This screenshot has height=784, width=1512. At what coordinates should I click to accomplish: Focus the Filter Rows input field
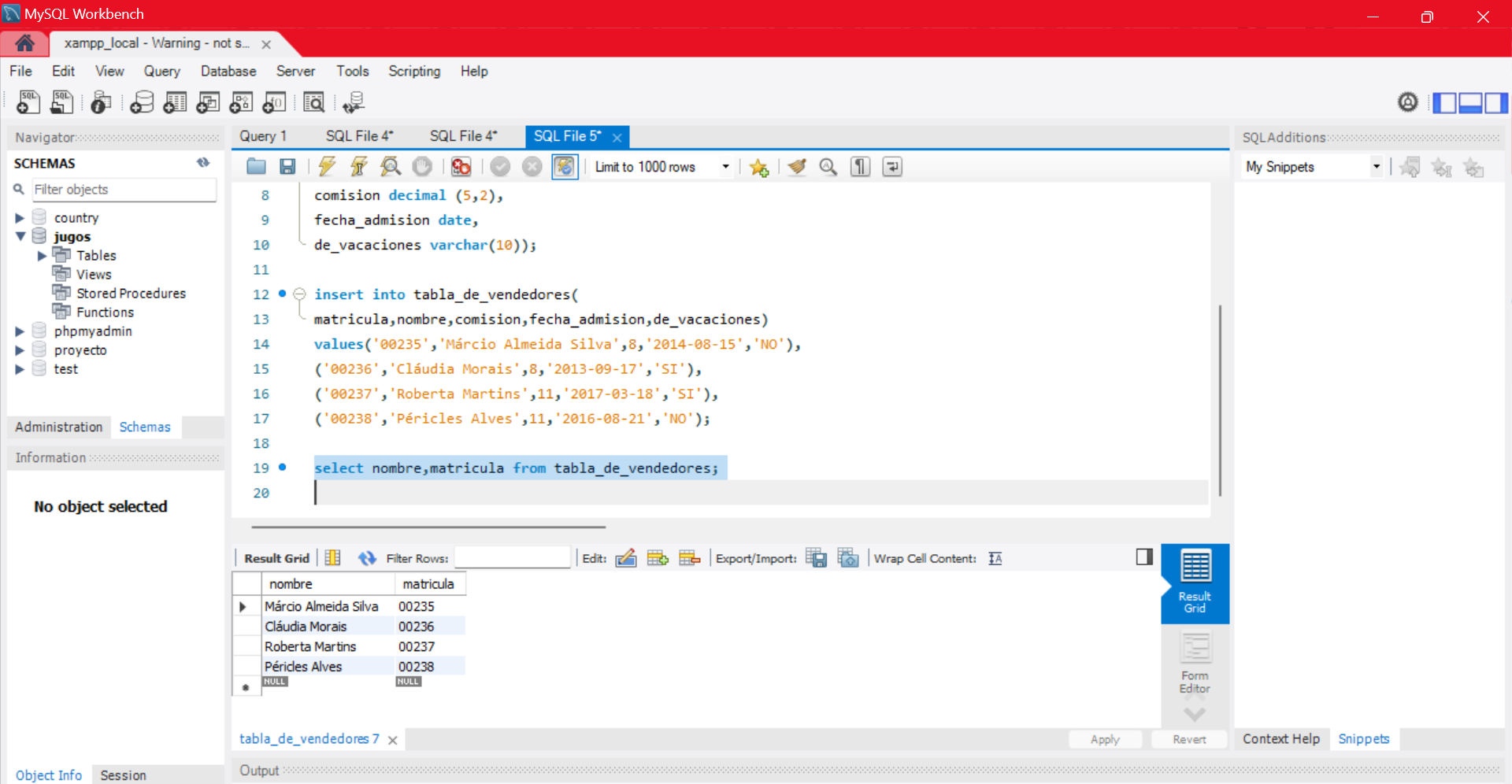click(x=513, y=557)
